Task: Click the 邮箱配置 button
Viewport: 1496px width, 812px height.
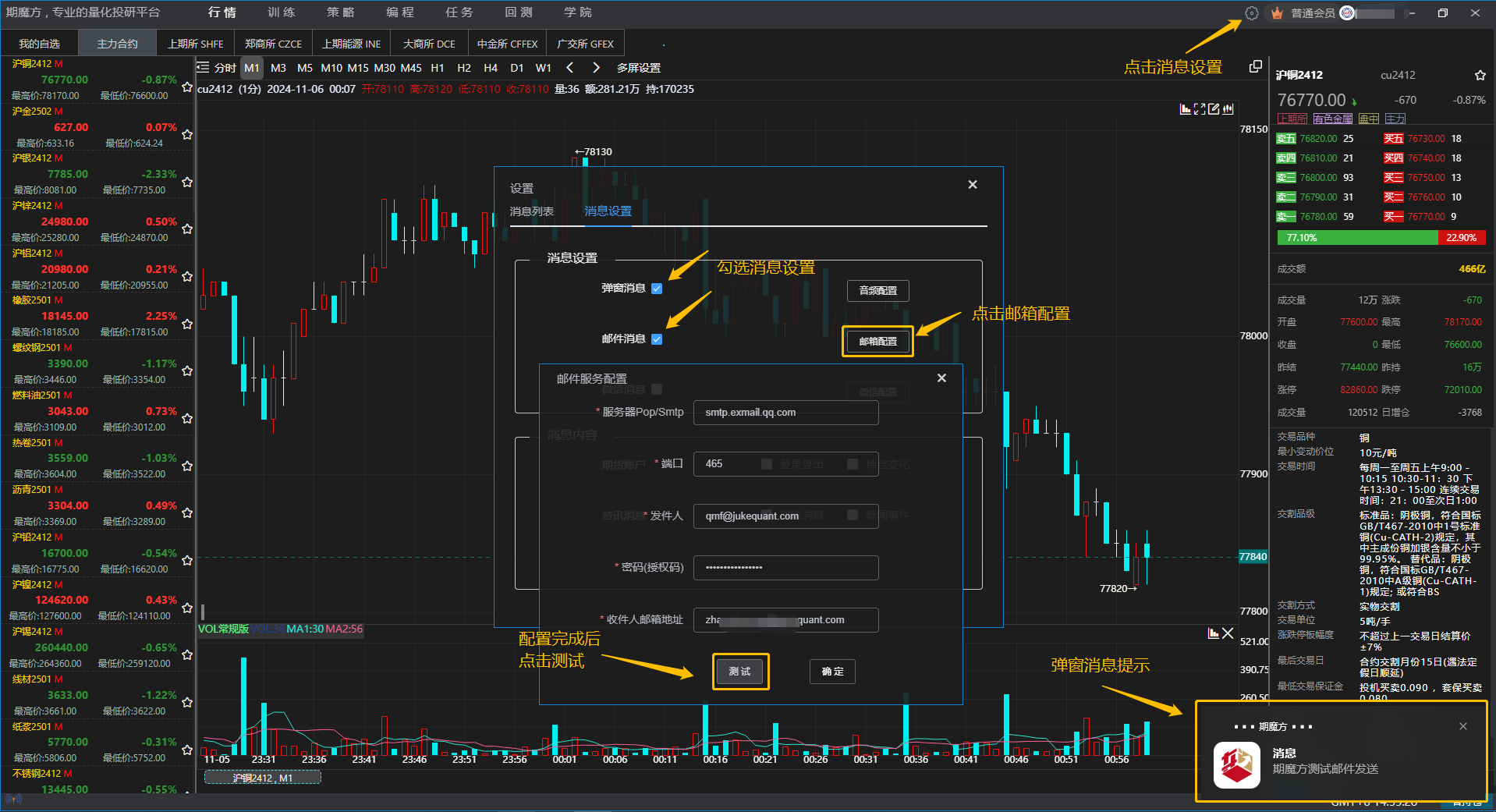Action: click(878, 342)
